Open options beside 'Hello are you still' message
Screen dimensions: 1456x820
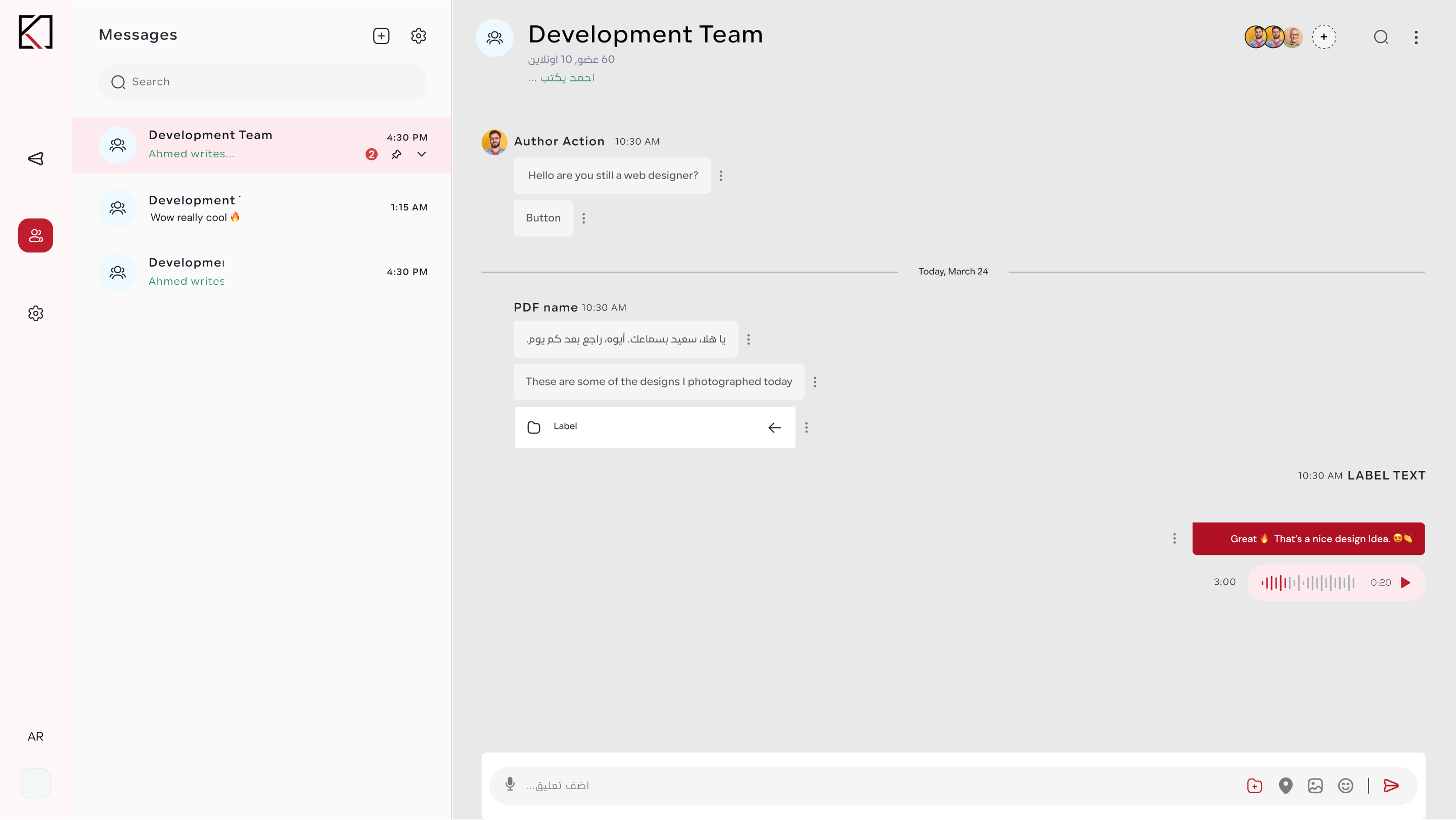[x=720, y=176]
